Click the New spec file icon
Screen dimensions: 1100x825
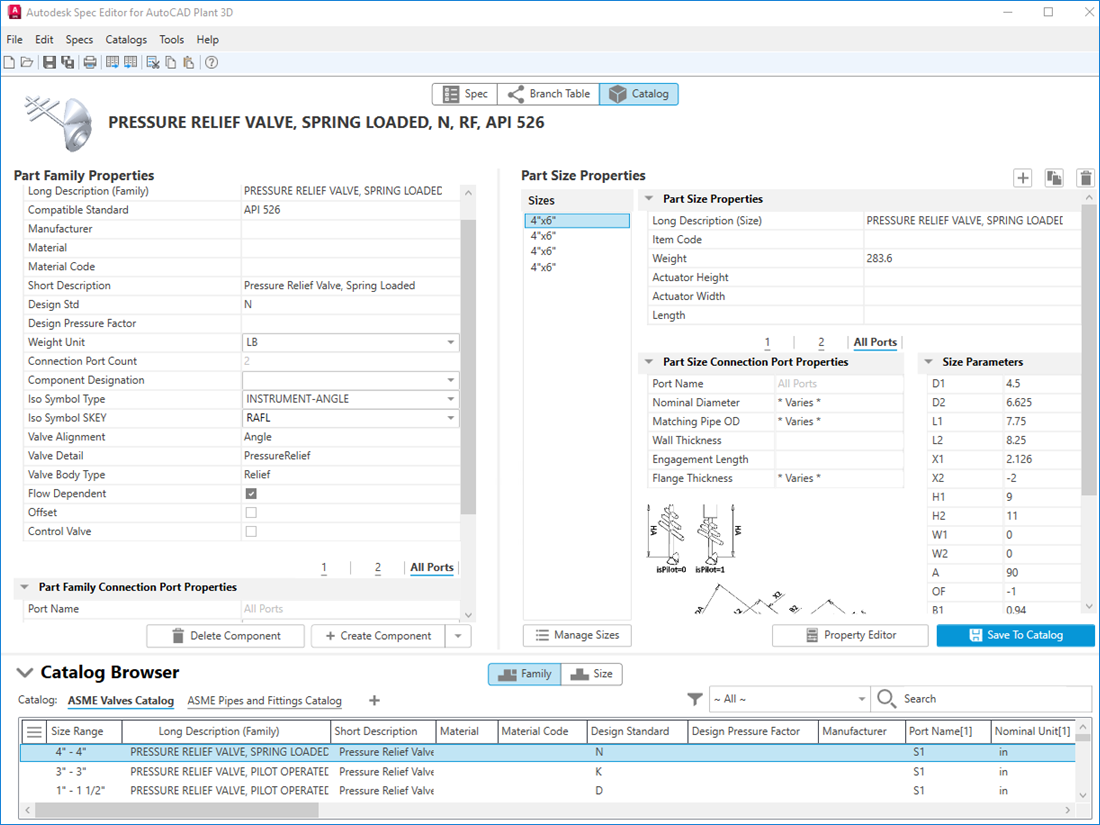tap(9, 62)
